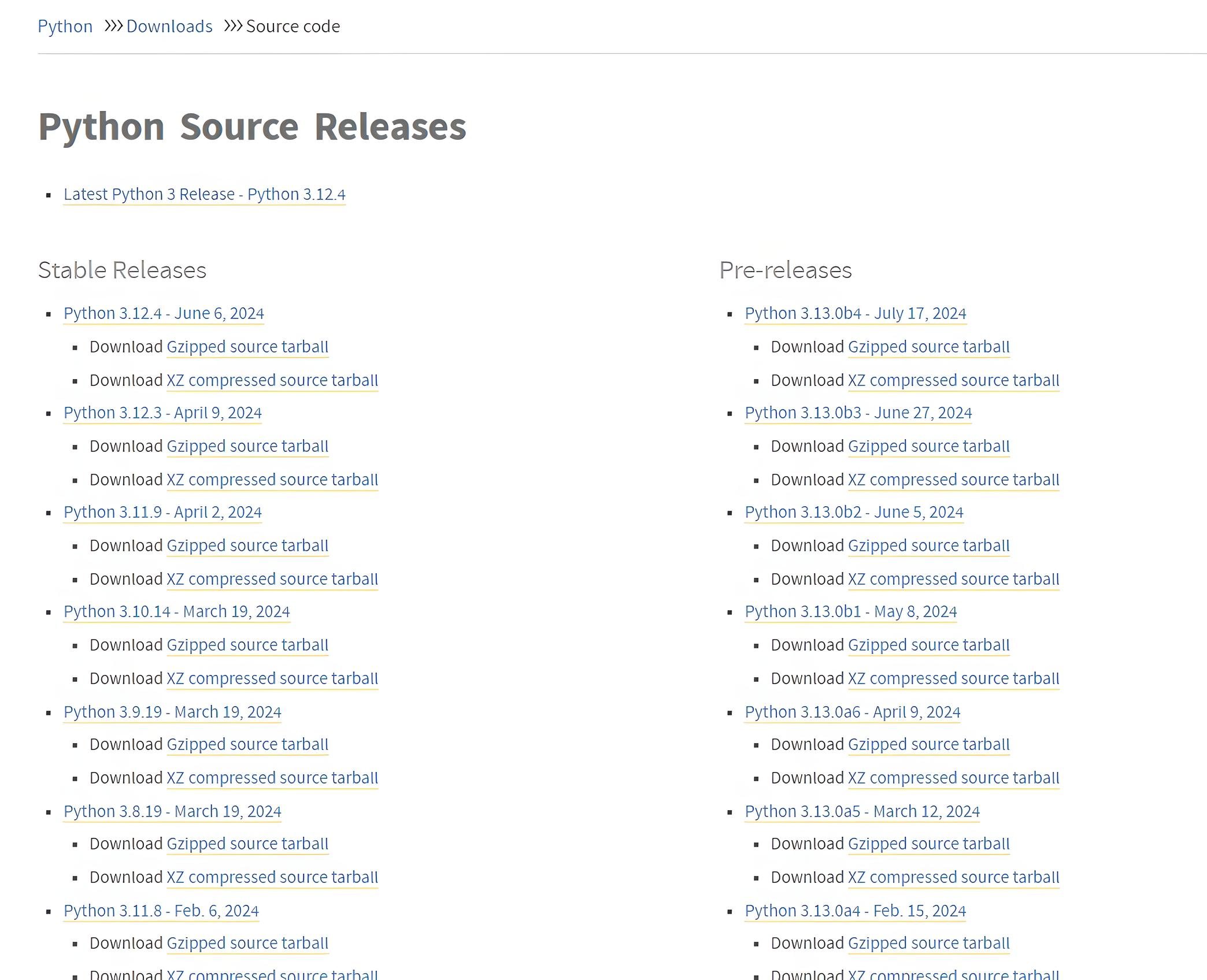The image size is (1207, 980).
Task: Download XZ compressed tarball for Python 3.8.19
Action: (272, 877)
